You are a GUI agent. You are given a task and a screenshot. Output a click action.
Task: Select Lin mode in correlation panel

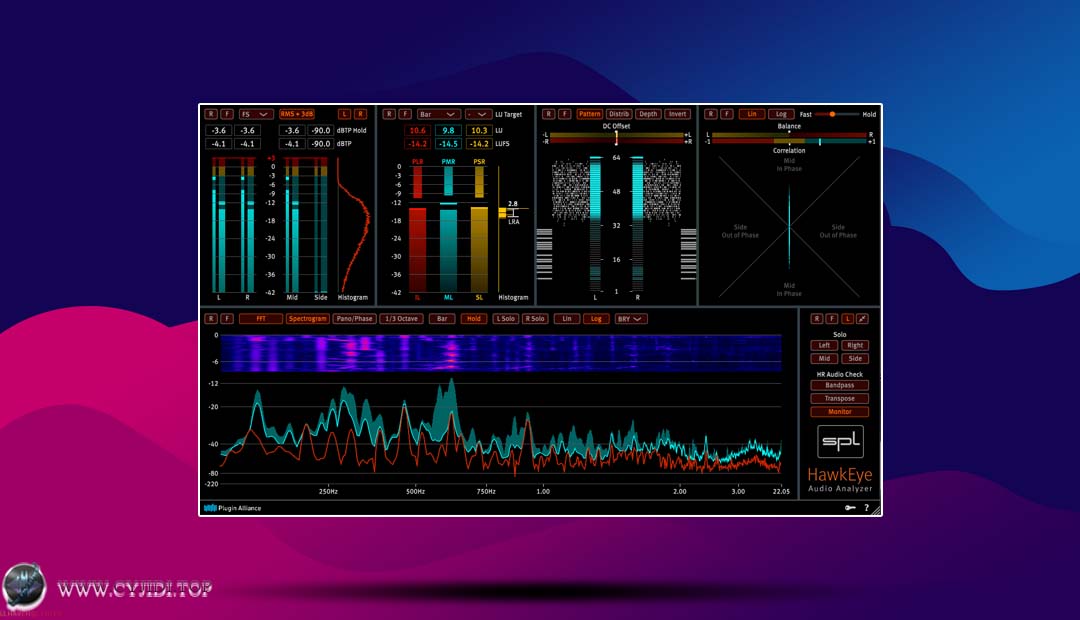tap(751, 114)
